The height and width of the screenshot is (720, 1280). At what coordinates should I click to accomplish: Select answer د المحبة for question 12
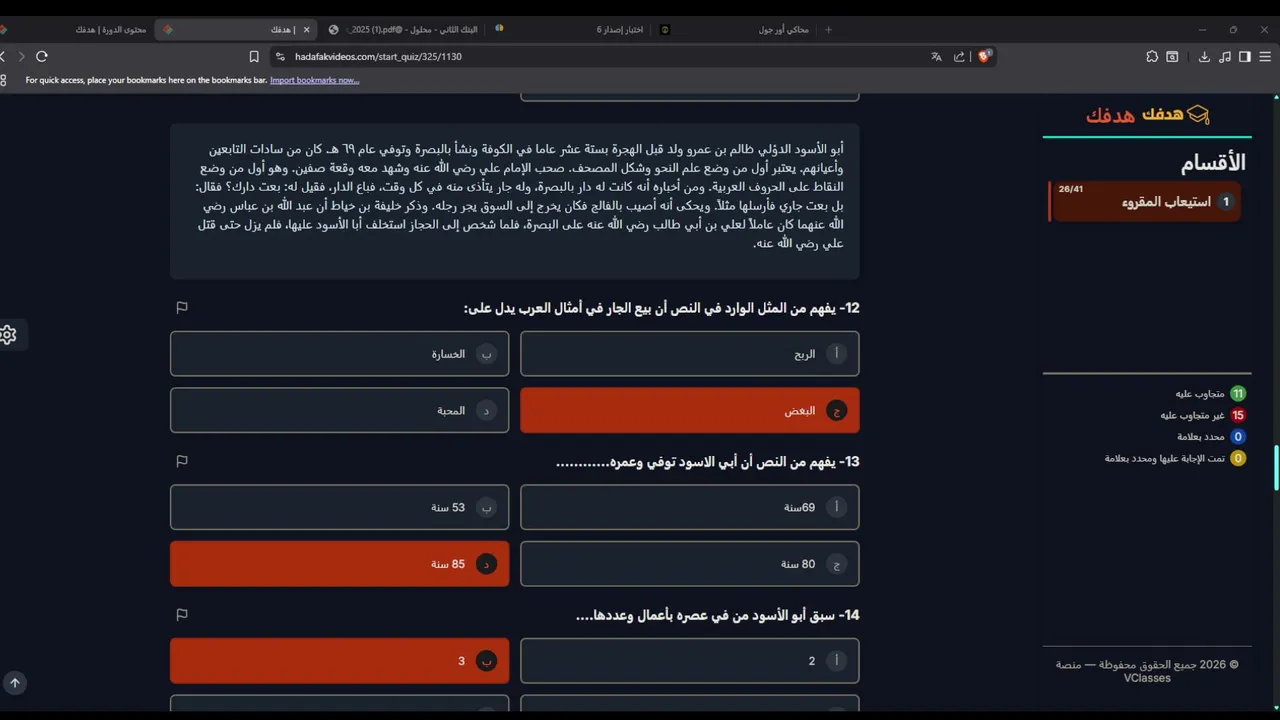(339, 410)
